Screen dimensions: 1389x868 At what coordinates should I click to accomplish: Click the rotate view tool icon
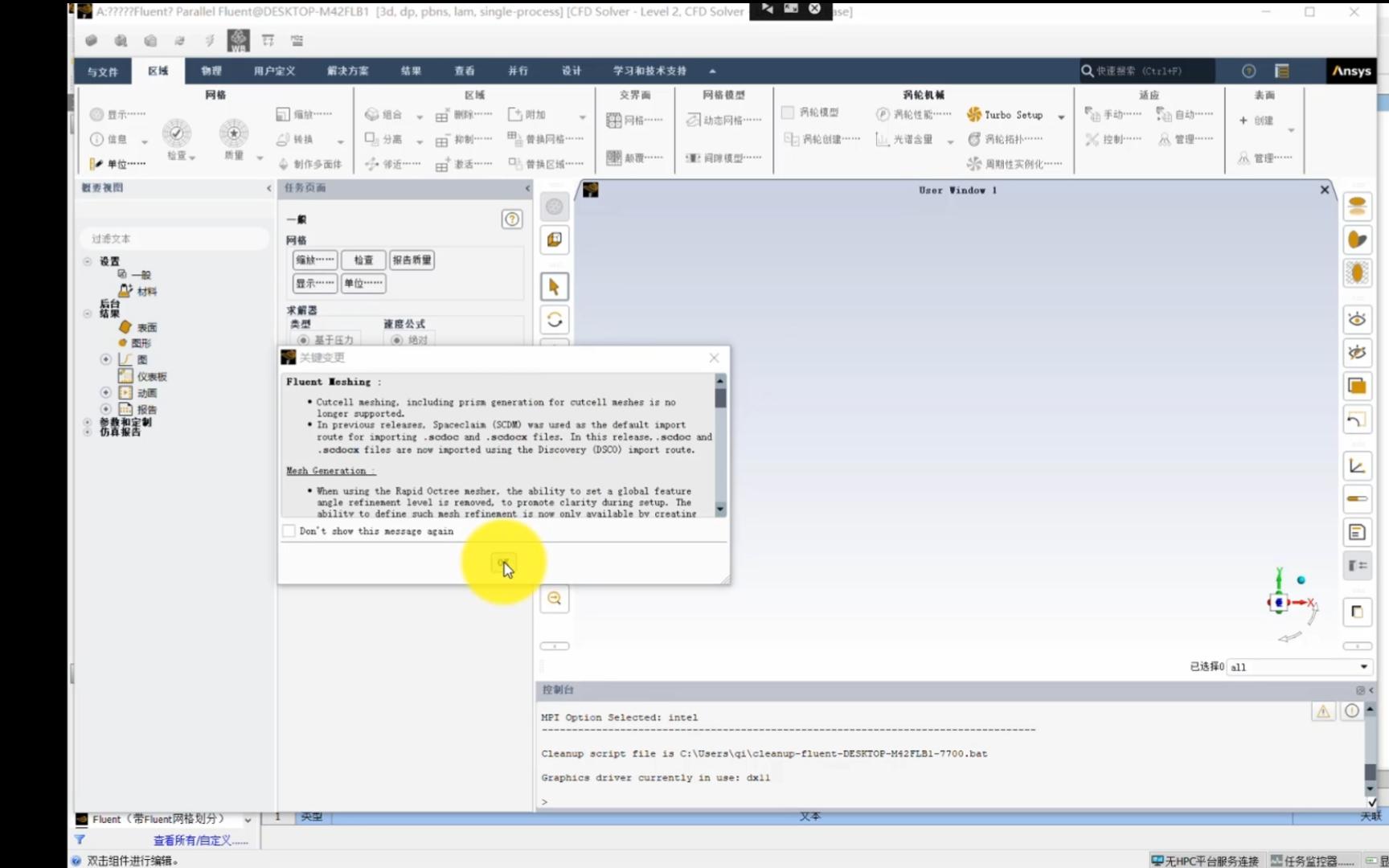tap(554, 320)
